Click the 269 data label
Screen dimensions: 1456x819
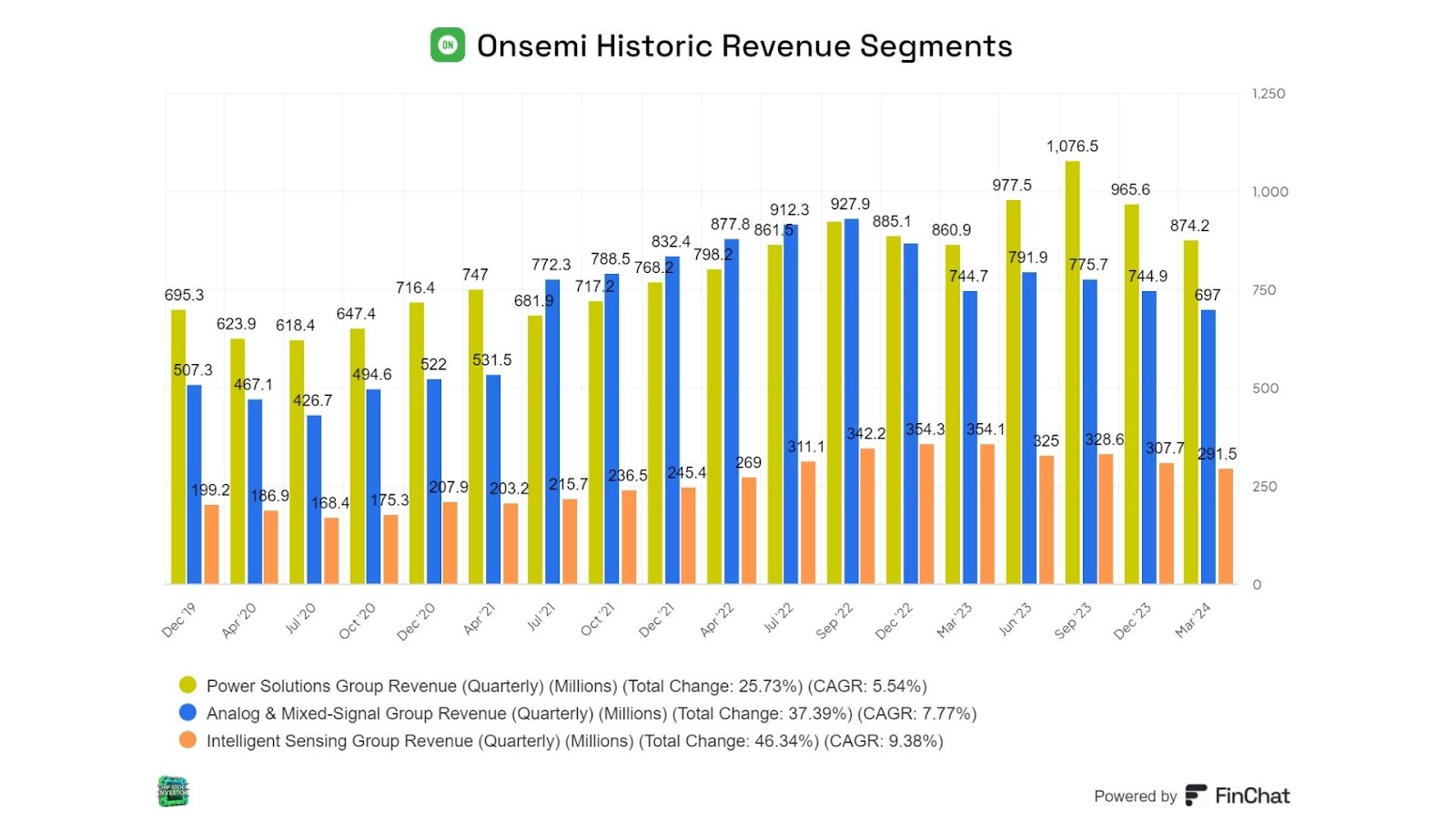[748, 463]
